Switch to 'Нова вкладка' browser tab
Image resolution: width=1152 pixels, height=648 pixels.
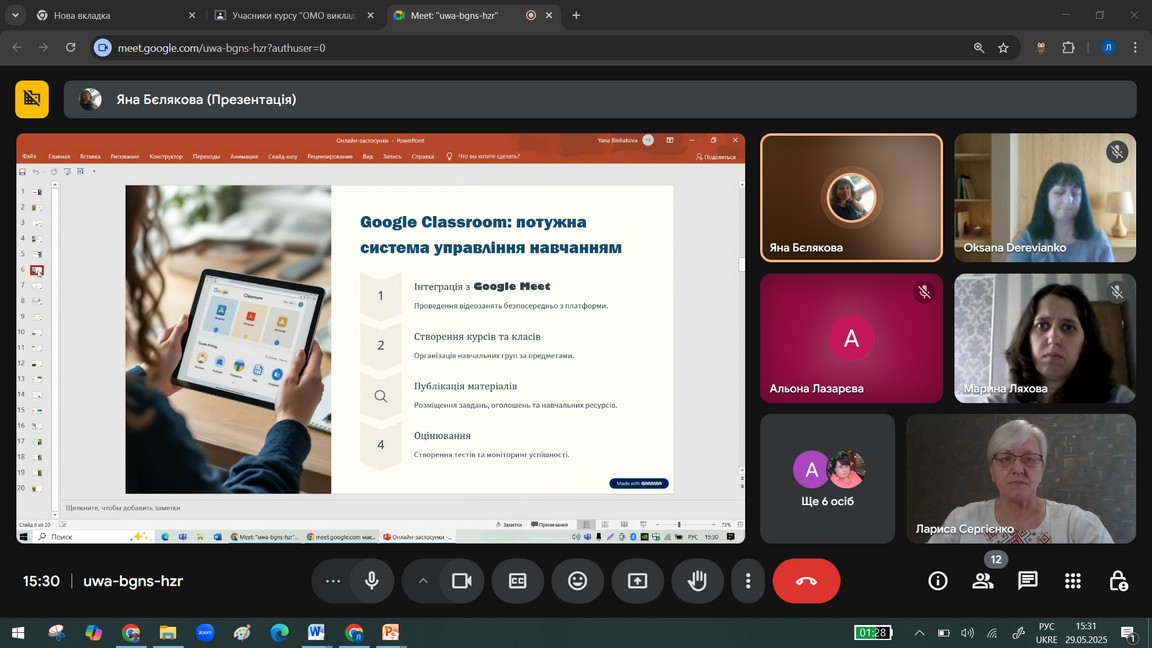click(x=116, y=15)
